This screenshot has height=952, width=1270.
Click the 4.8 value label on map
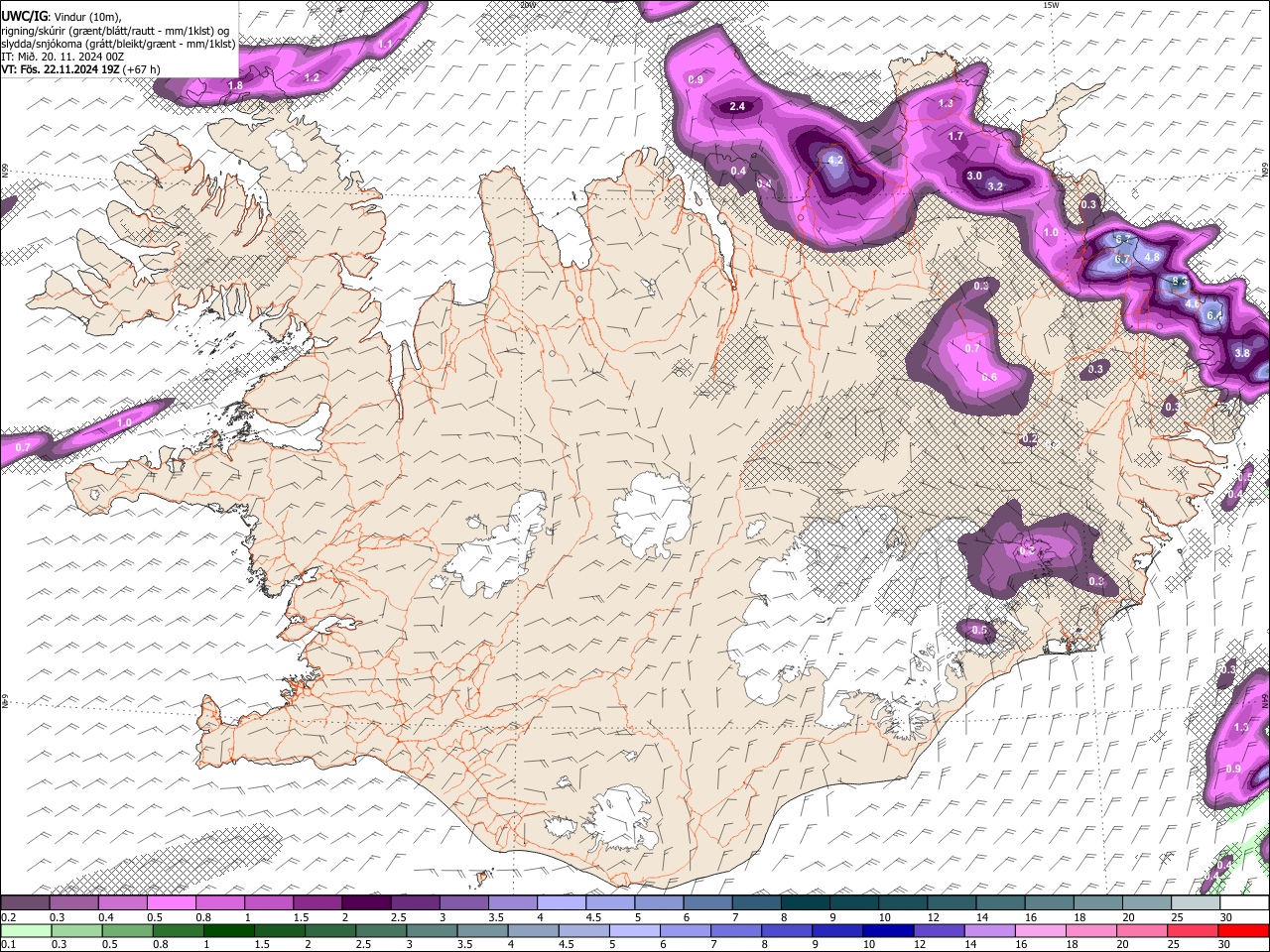coord(1152,257)
